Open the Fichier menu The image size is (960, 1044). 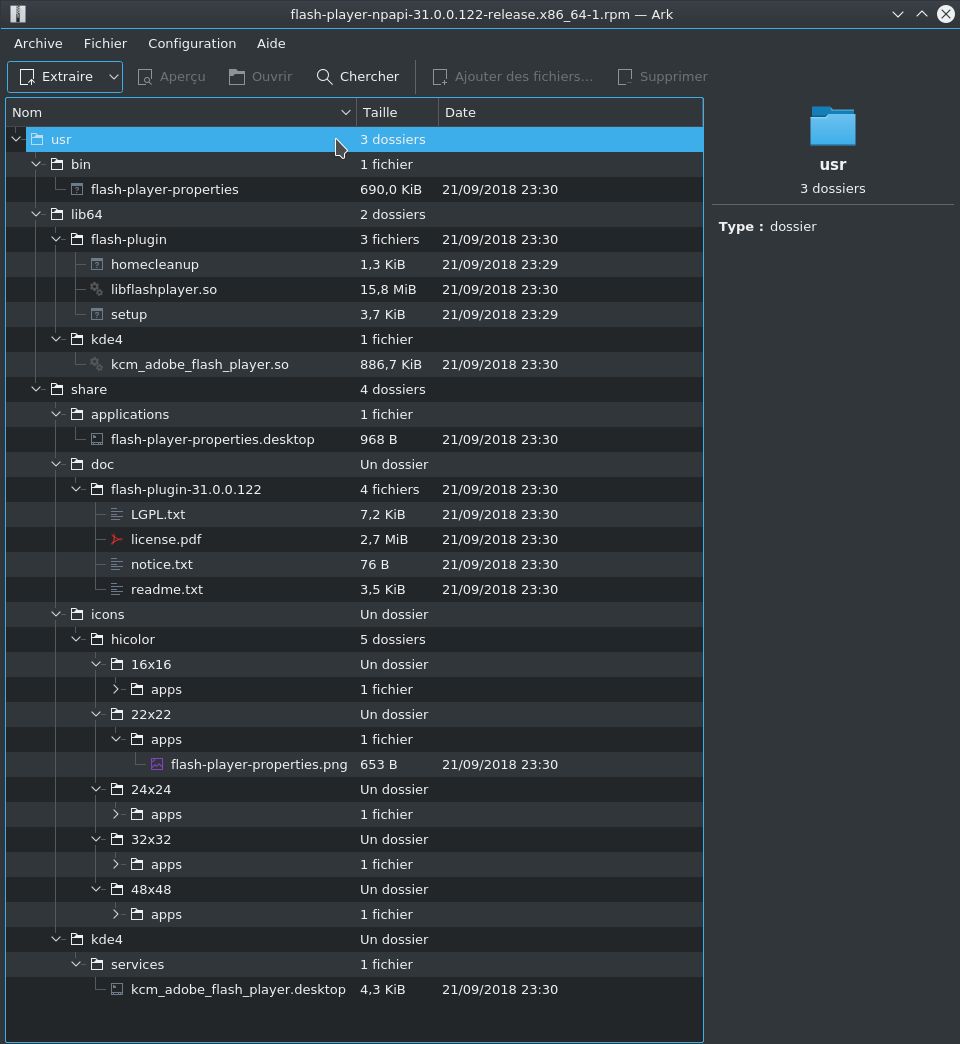(x=105, y=43)
